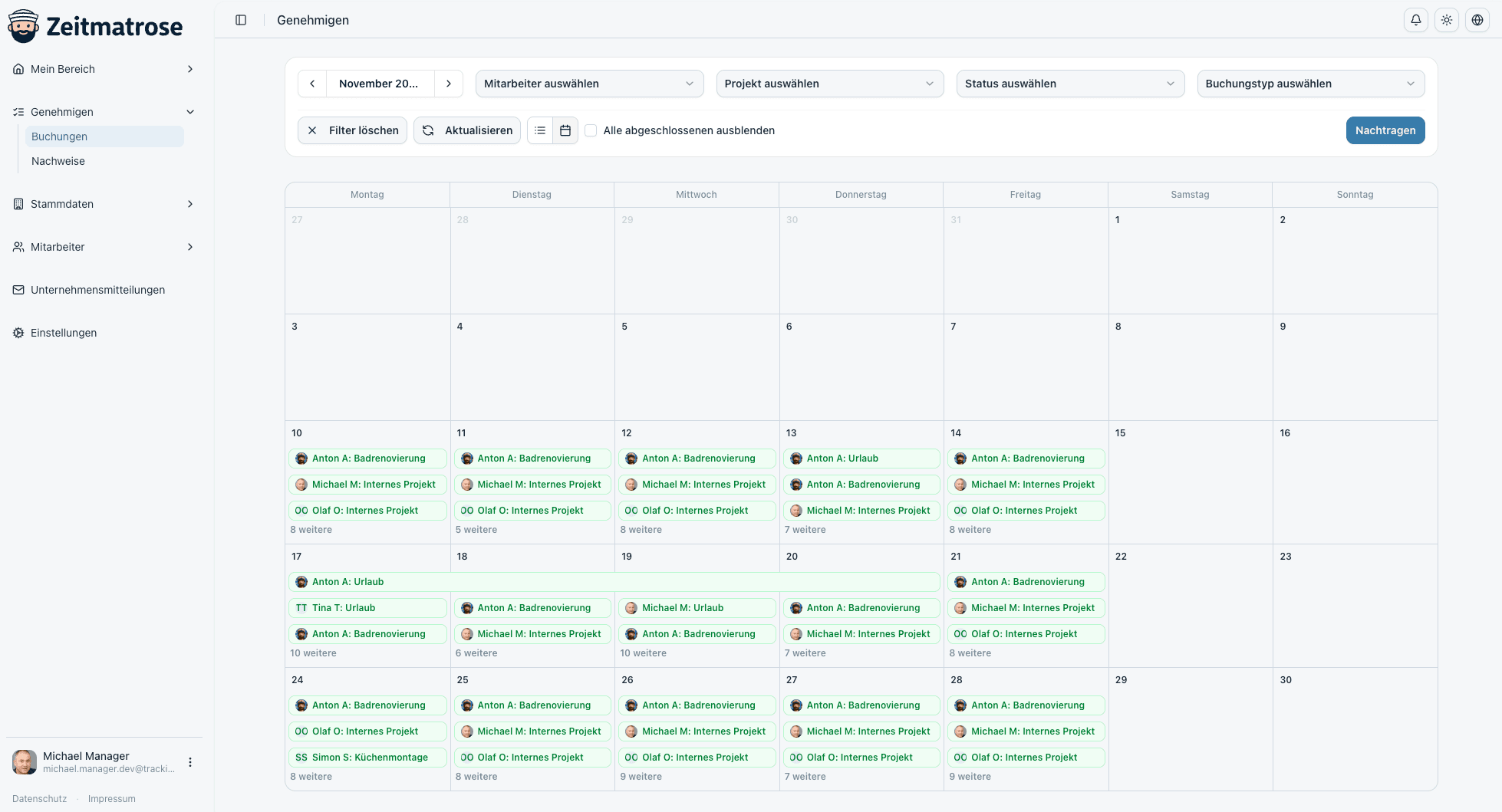Open user menu three-dots icon
Viewport: 1502px width, 812px height.
[x=190, y=762]
